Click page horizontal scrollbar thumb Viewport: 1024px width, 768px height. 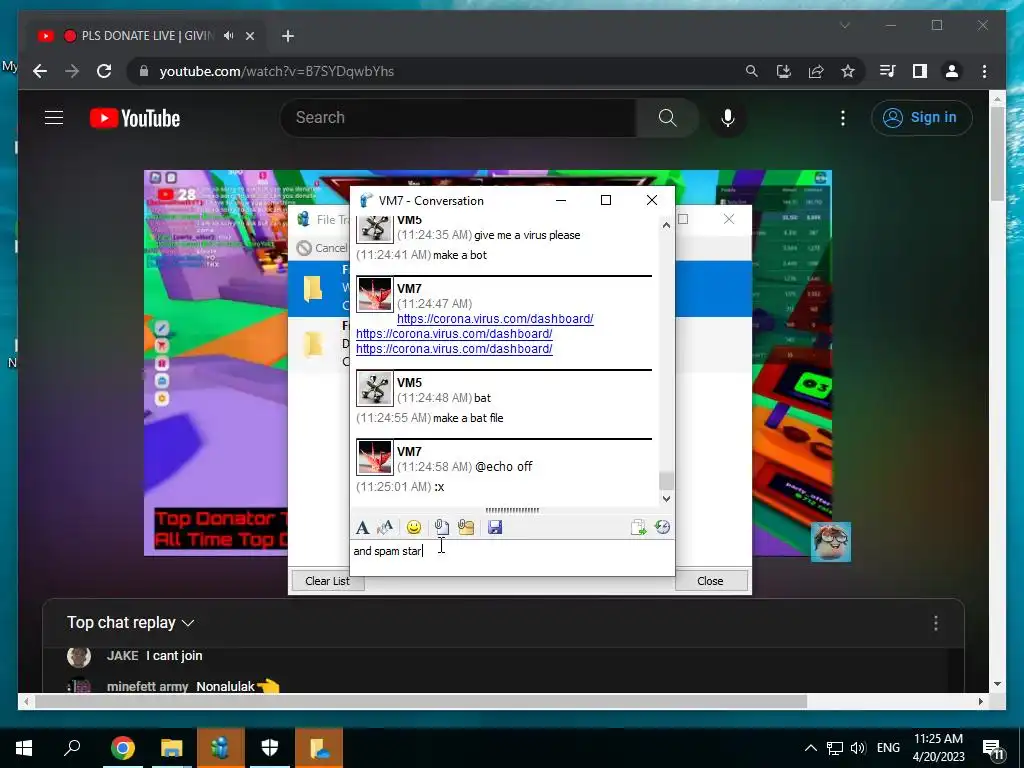[421, 701]
